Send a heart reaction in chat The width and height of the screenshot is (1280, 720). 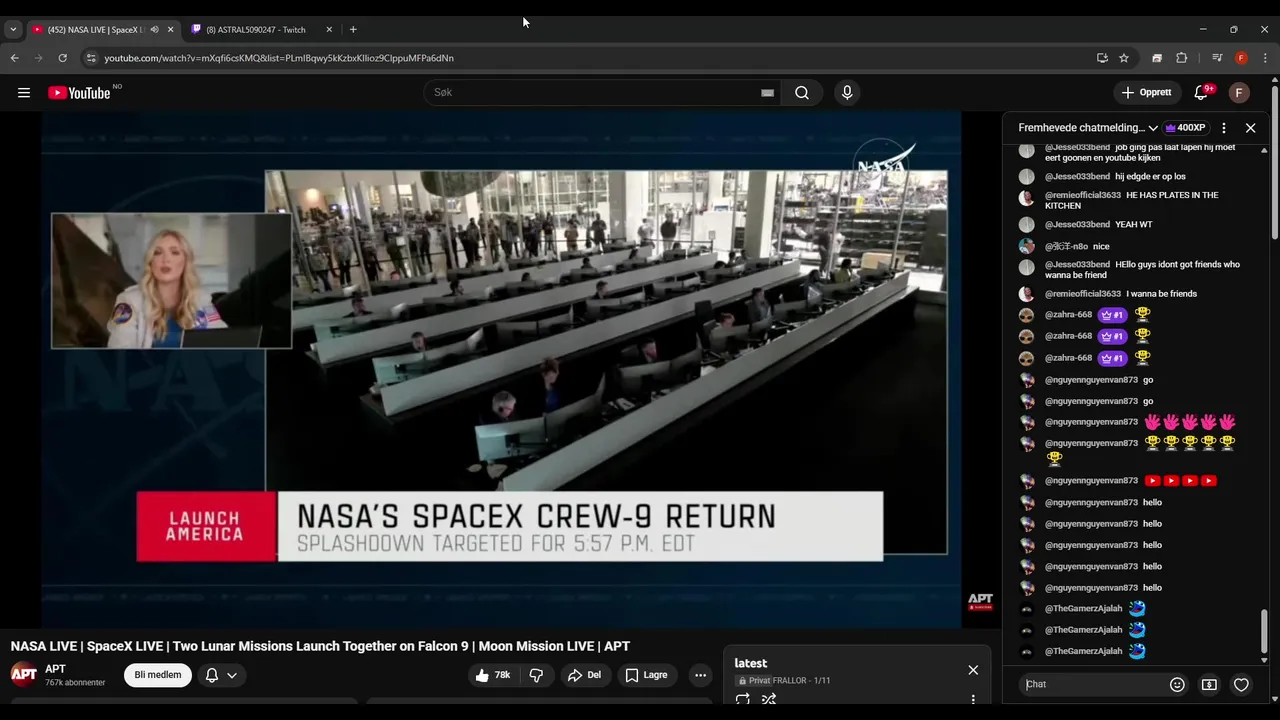click(x=1241, y=685)
